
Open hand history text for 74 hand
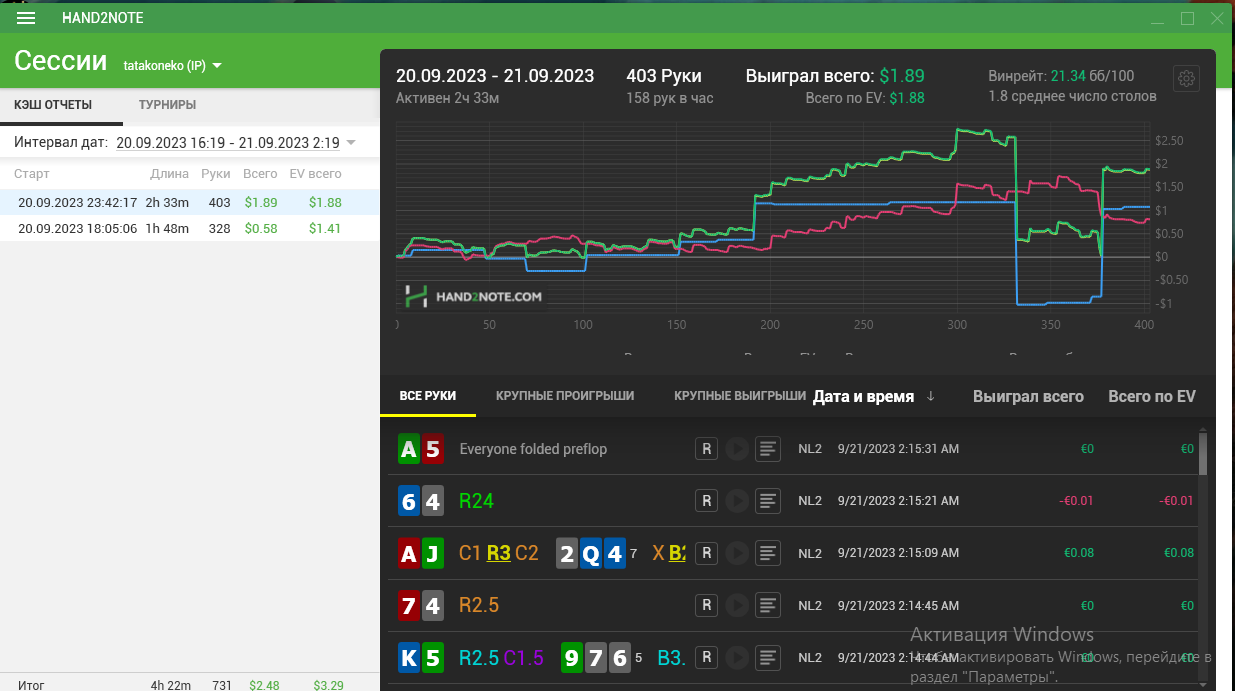[768, 605]
